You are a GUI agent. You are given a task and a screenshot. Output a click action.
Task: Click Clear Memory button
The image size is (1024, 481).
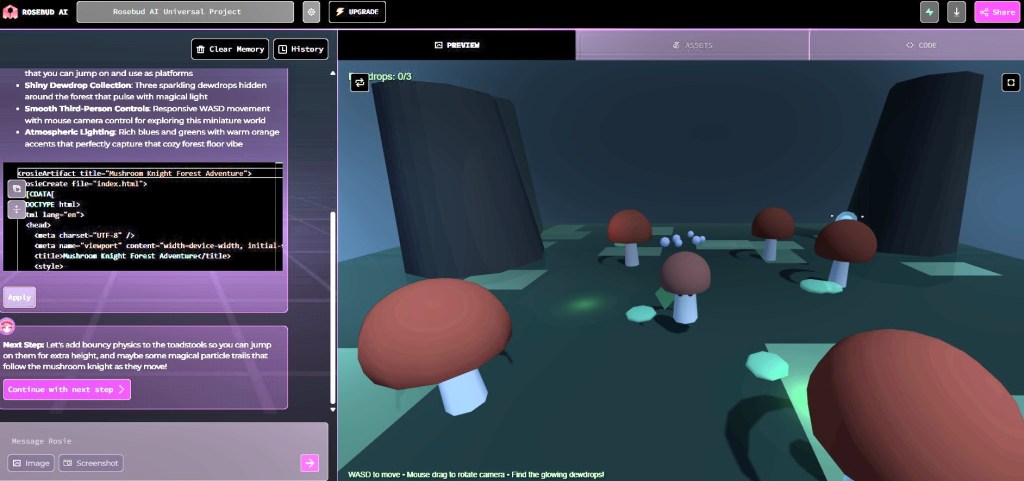click(230, 49)
